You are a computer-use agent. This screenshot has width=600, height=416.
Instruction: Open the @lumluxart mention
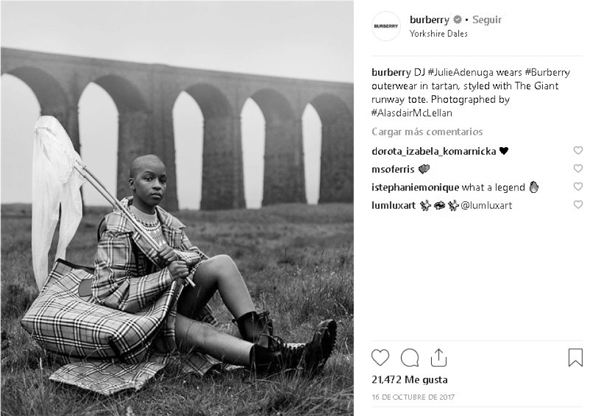[486, 206]
